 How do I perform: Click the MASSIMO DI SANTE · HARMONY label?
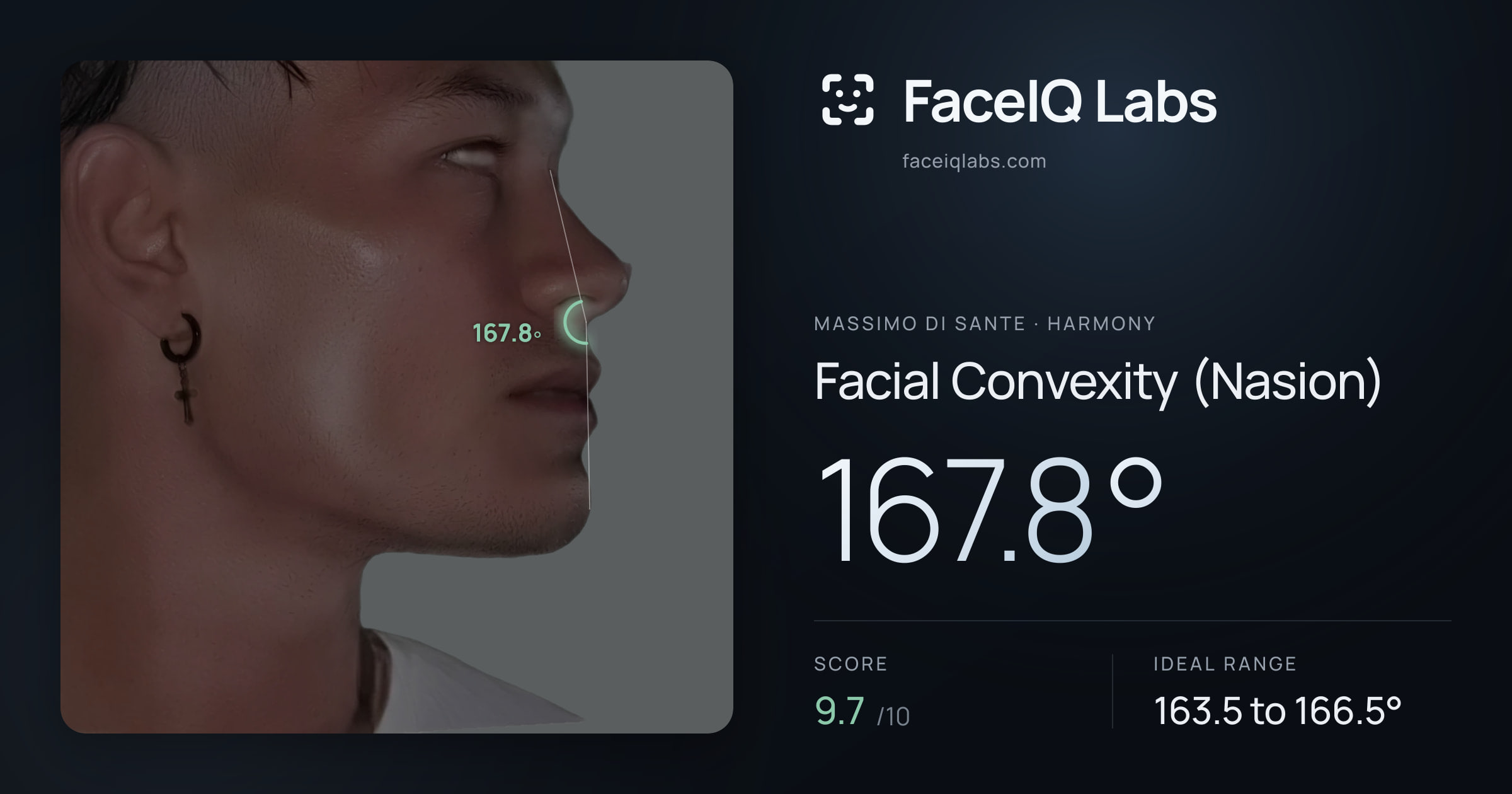pos(985,323)
